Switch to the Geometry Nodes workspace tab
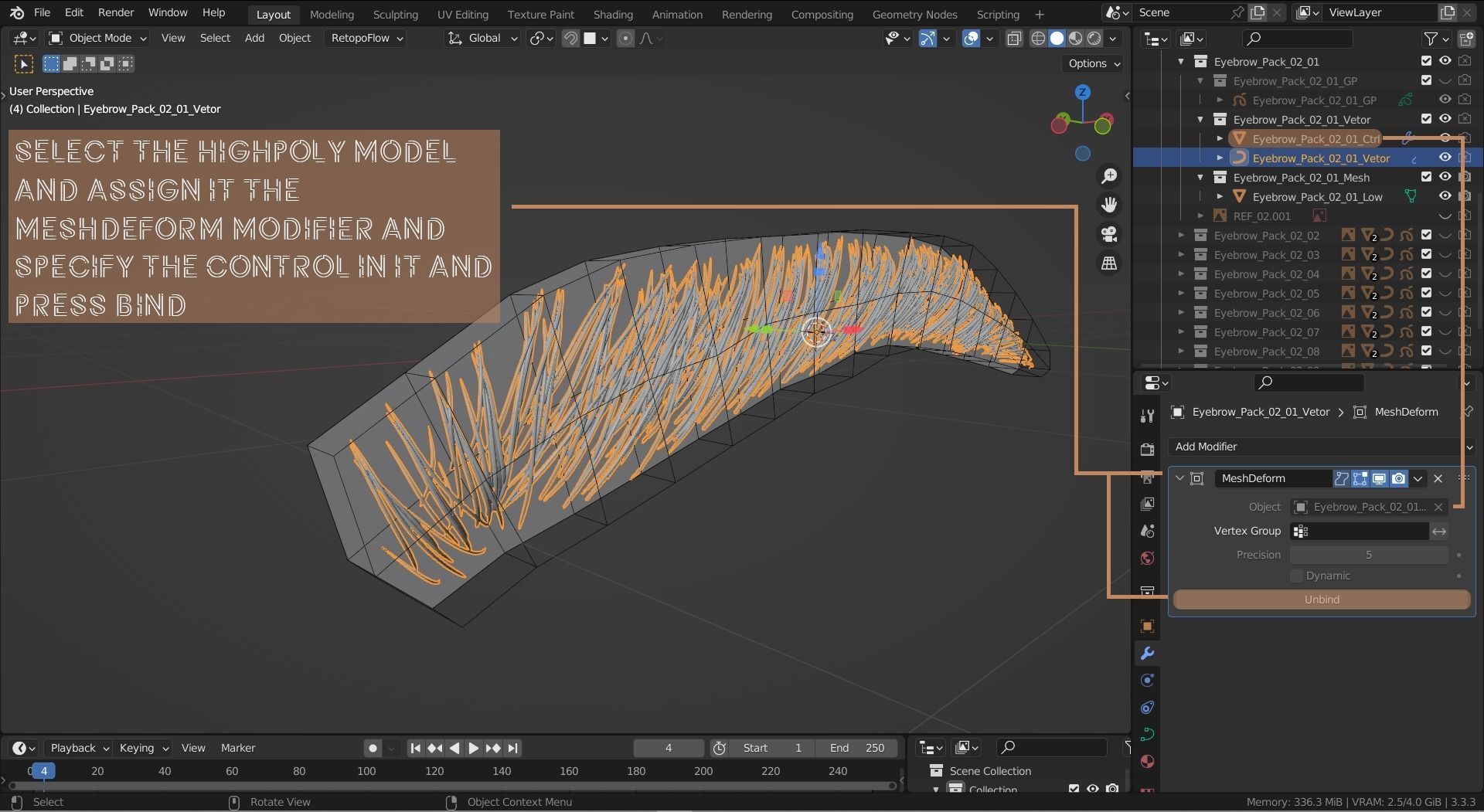1484x812 pixels. 914,14
